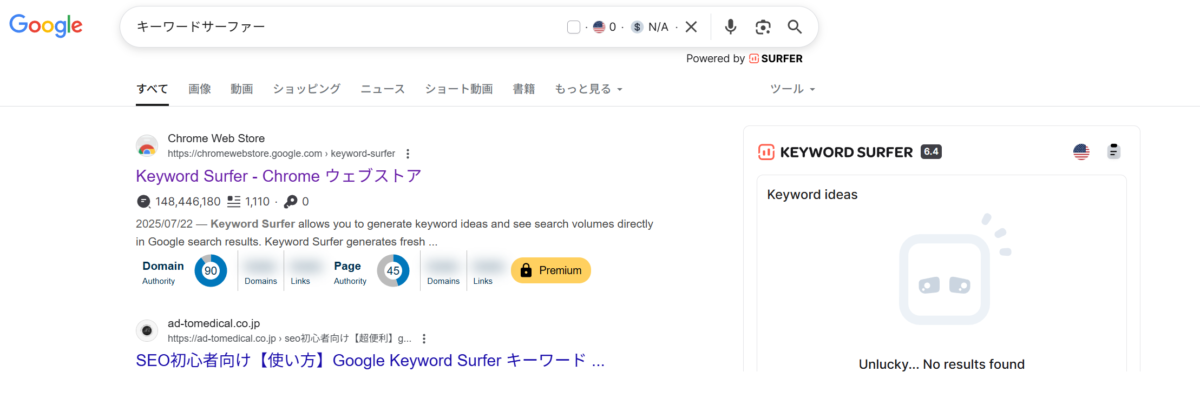
Task: Open the ショート動画 tab
Action: point(459,89)
